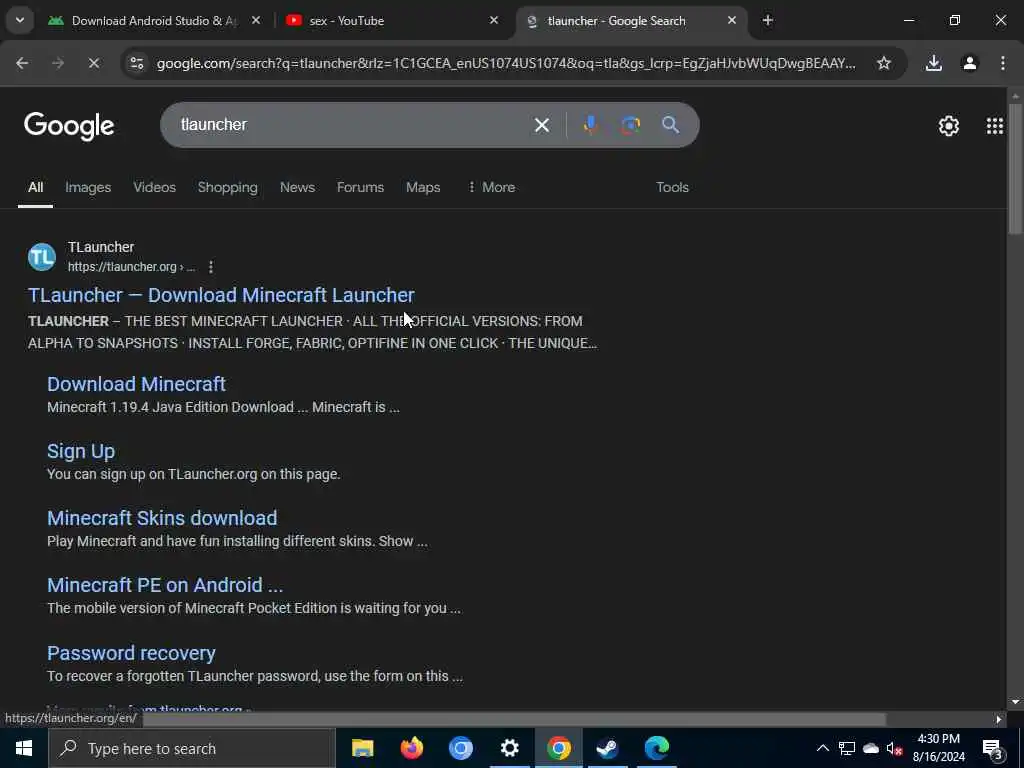Image resolution: width=1024 pixels, height=768 pixels.
Task: Clear the search query with X
Action: tap(542, 125)
